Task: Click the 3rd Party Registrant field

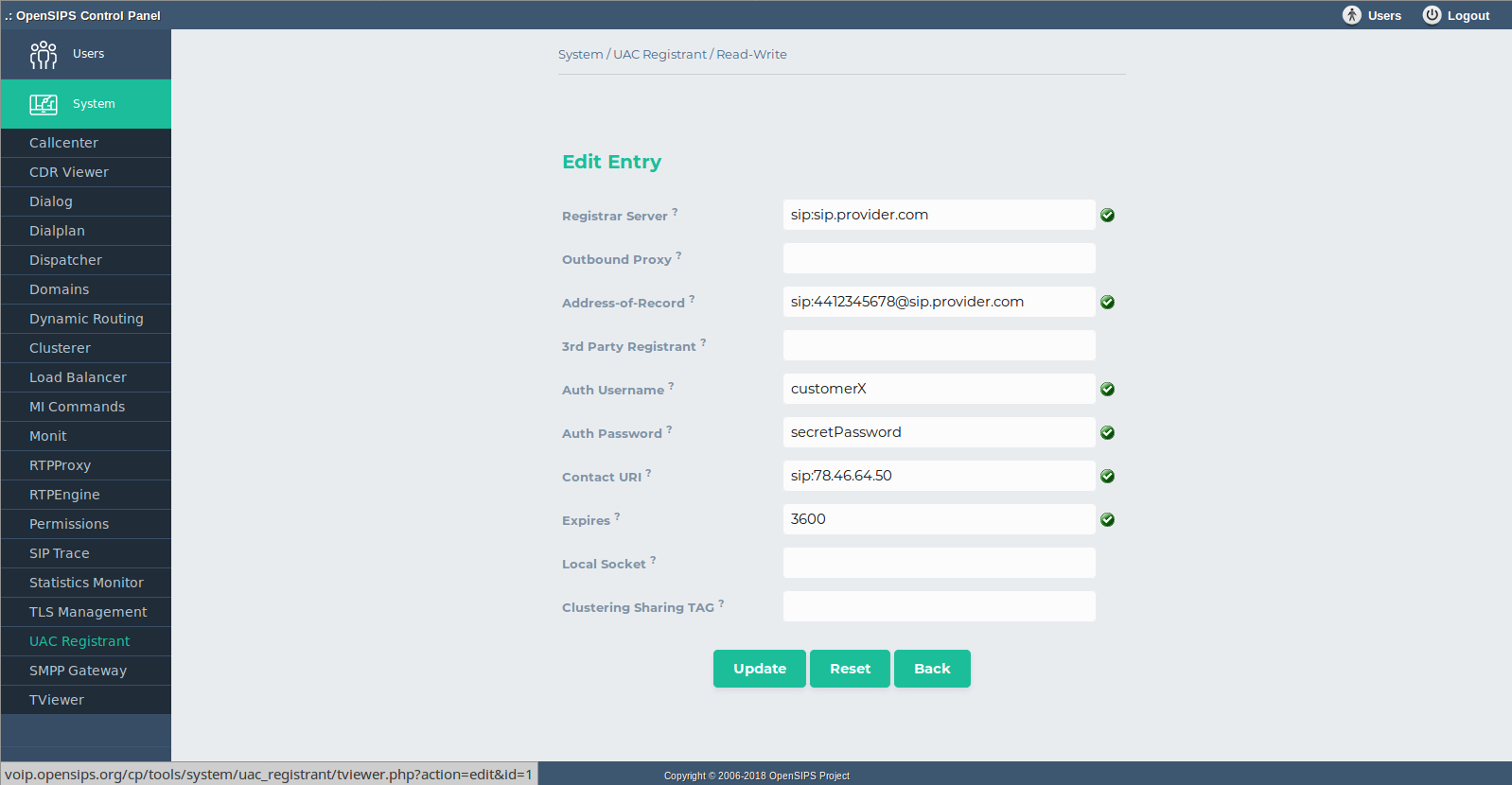Action: pyautogui.click(x=940, y=345)
